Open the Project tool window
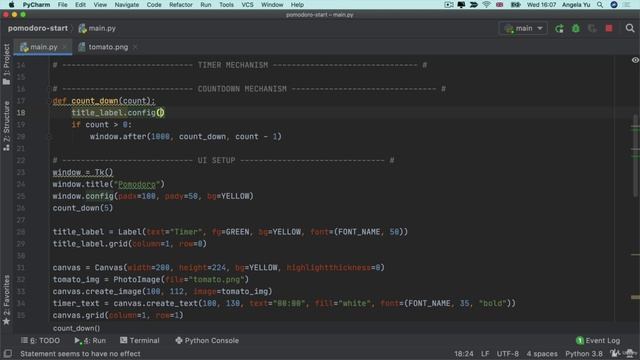The image size is (640, 360). point(6,64)
